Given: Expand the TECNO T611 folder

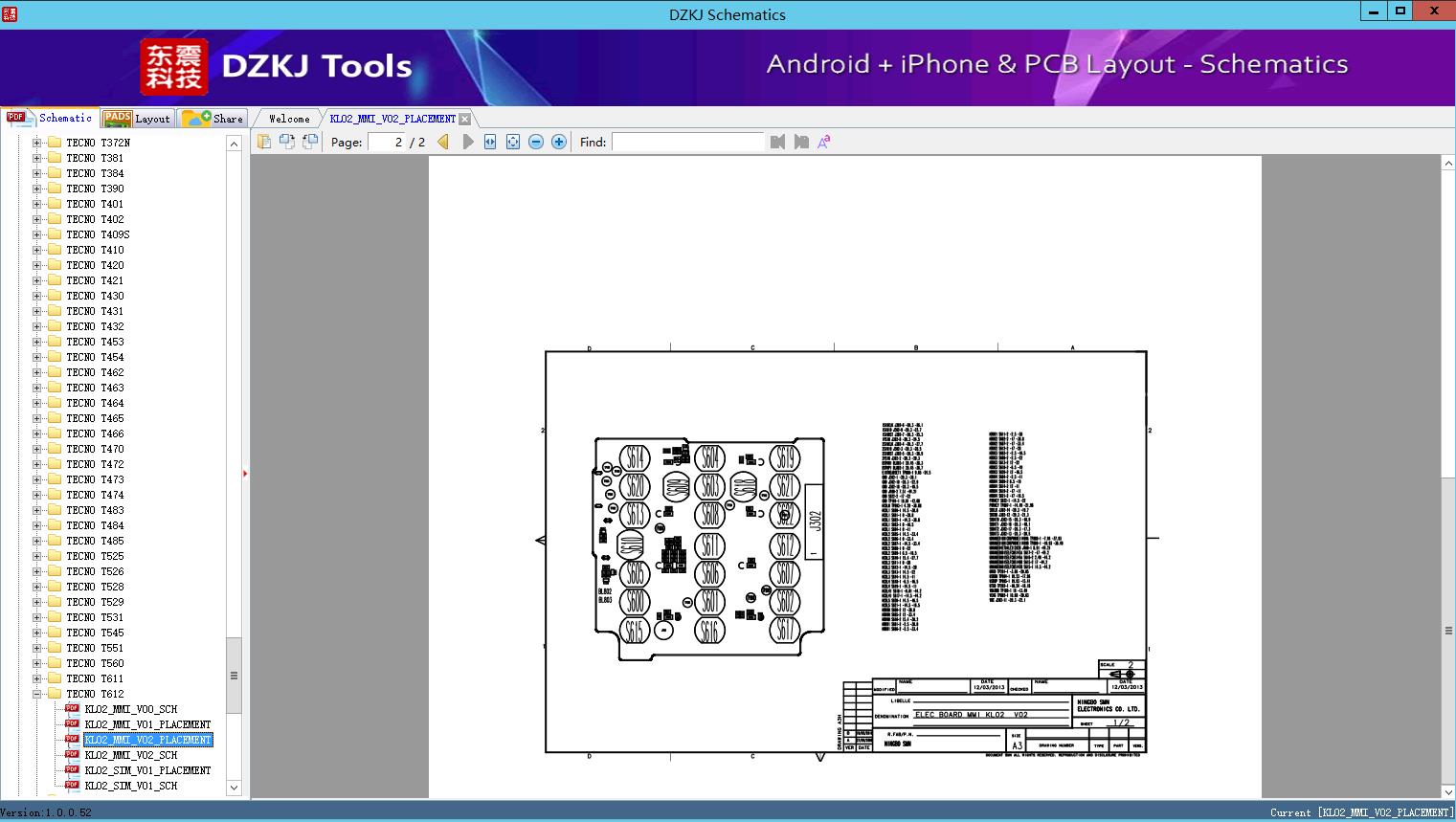Looking at the screenshot, I should [36, 678].
